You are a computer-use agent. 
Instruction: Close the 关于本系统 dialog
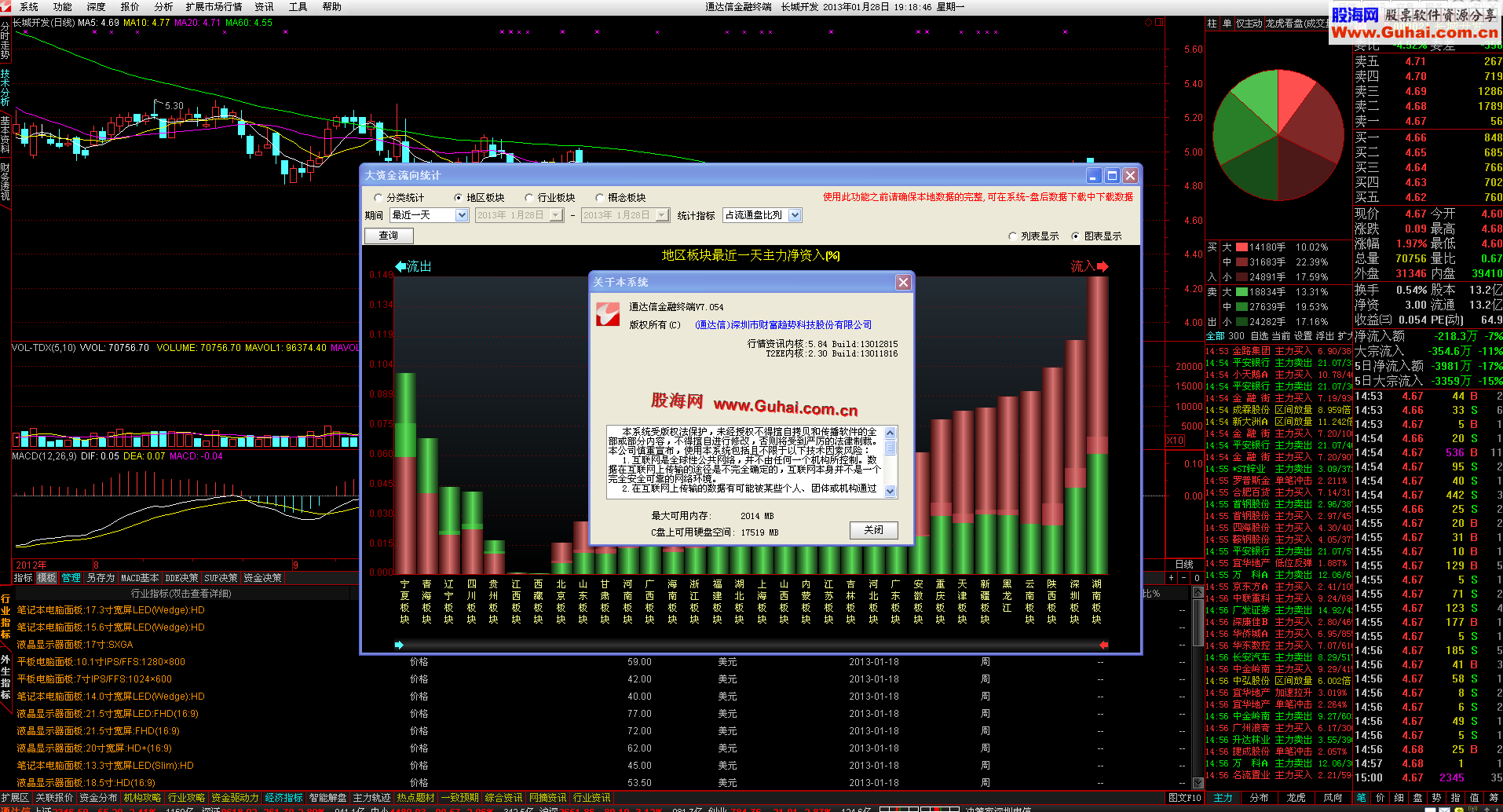[x=903, y=282]
